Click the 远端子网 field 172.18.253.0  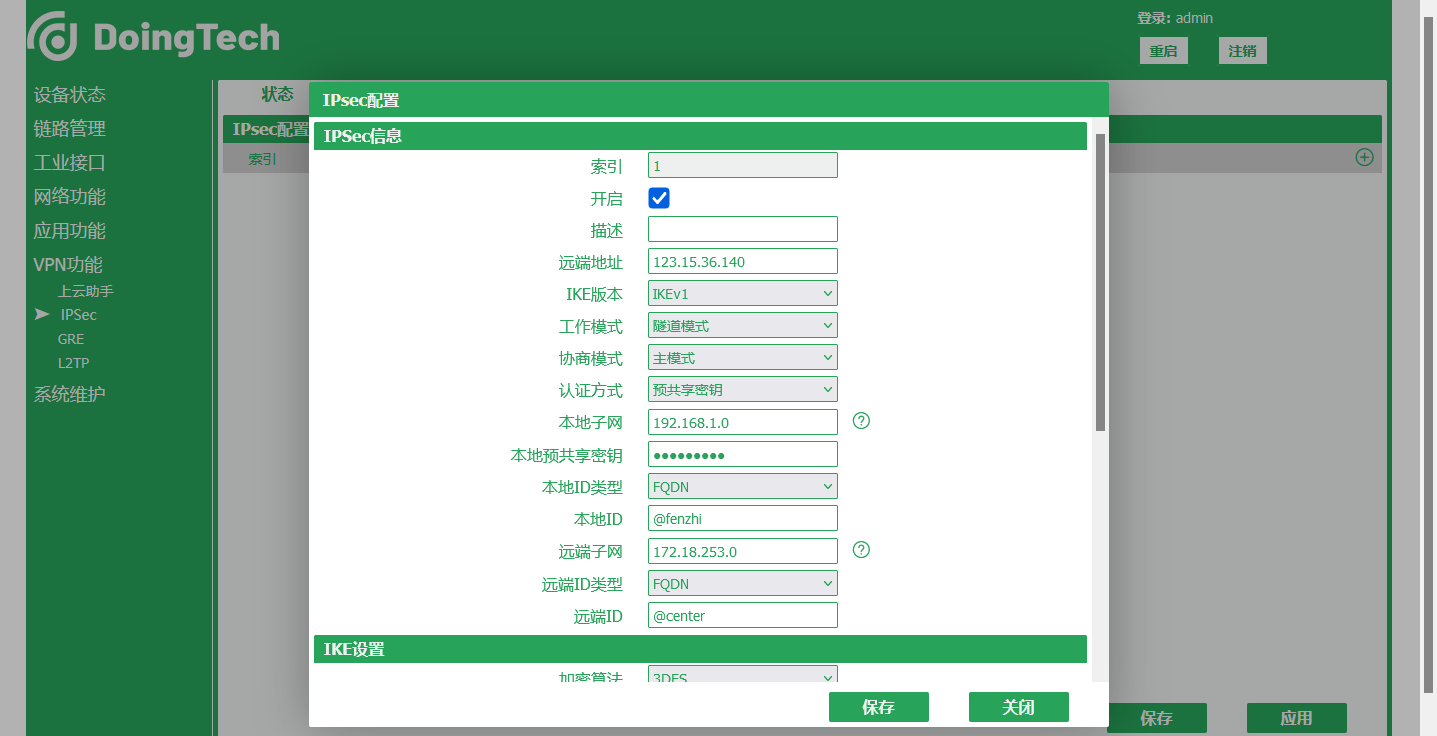pos(743,551)
